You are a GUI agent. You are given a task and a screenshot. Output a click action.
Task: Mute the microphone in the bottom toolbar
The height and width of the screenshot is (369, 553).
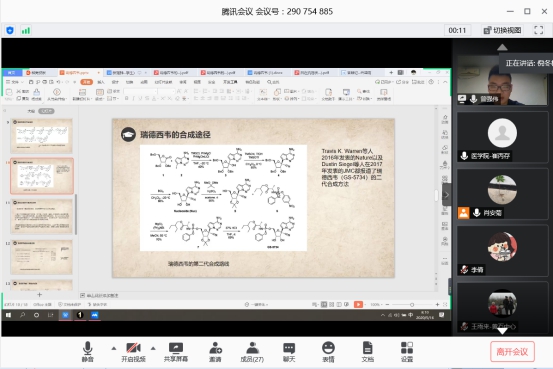[87, 352]
